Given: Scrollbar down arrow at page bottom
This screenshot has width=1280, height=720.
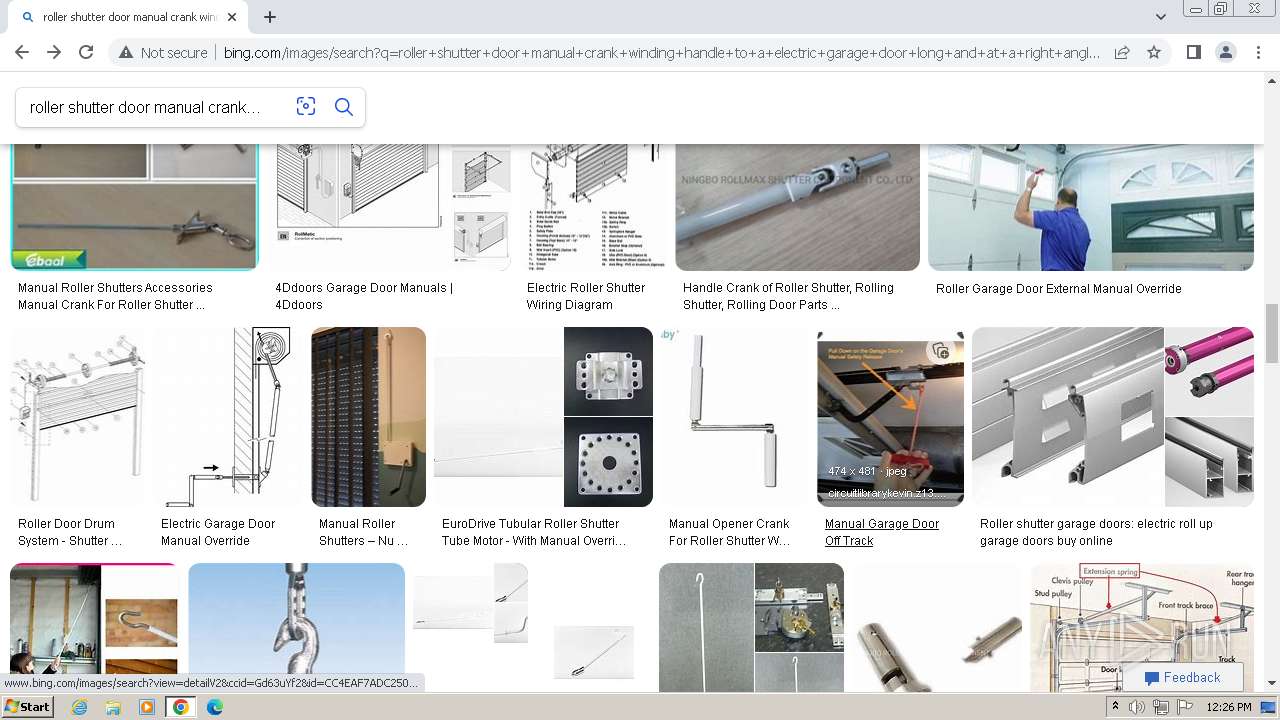Looking at the screenshot, I should pos(1272,684).
